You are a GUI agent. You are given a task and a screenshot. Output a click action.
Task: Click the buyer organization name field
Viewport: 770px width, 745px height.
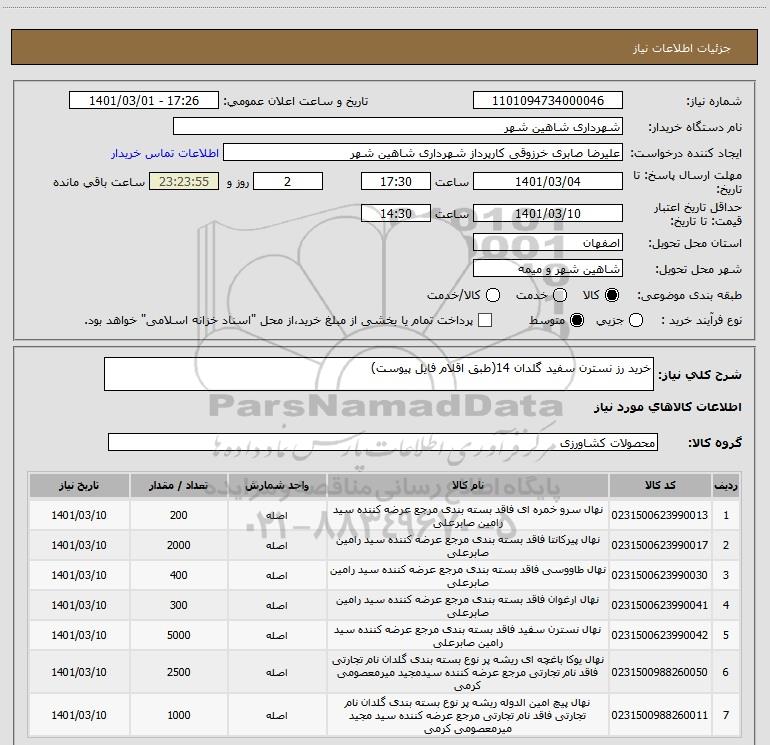[398, 127]
